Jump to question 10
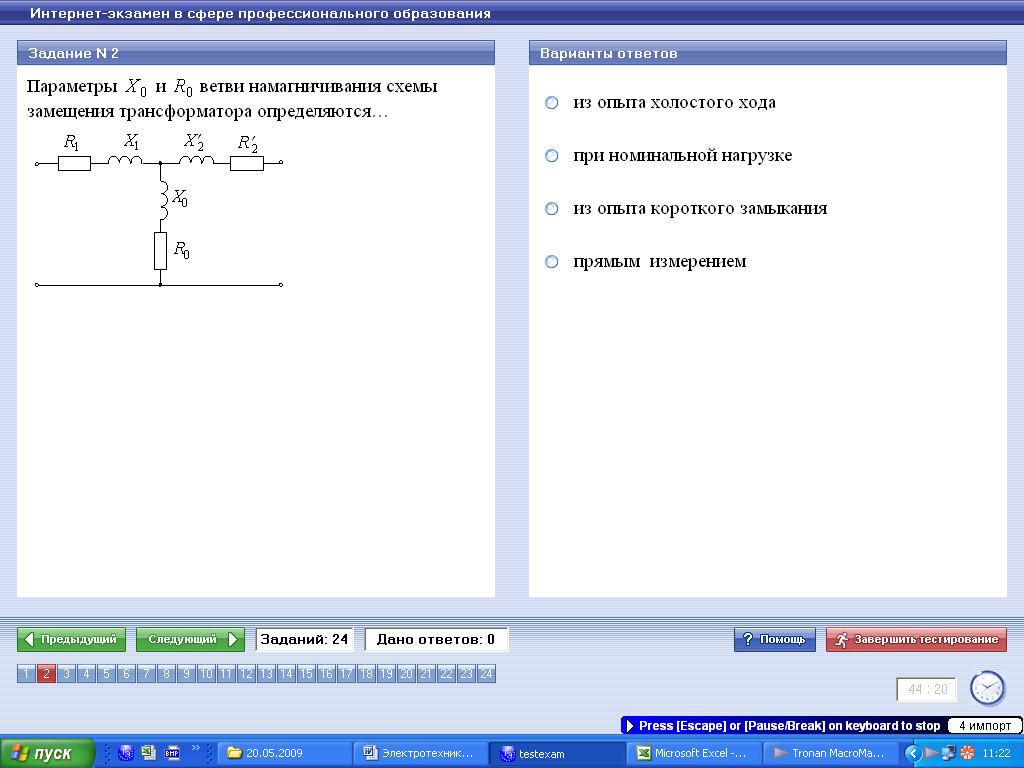 tap(206, 673)
